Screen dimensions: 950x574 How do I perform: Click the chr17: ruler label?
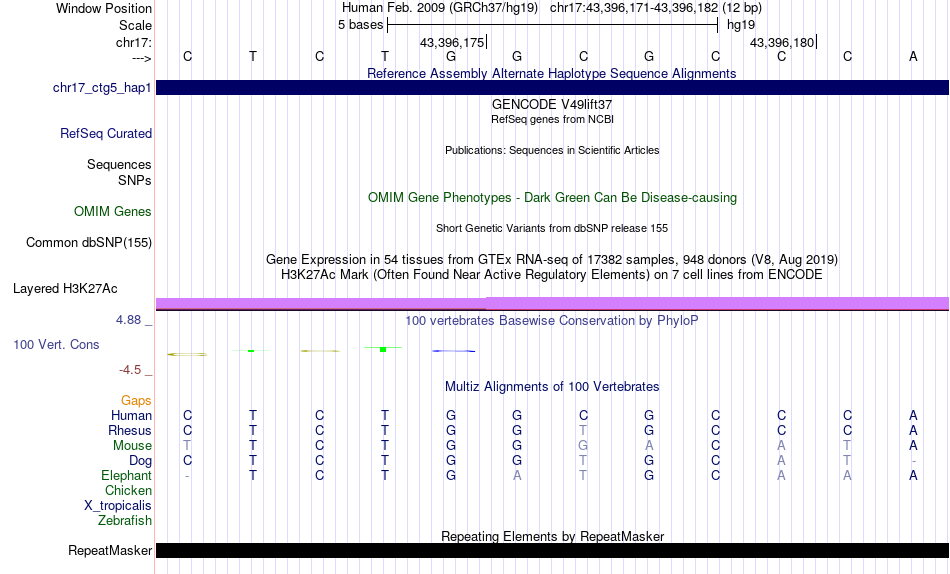[x=134, y=43]
